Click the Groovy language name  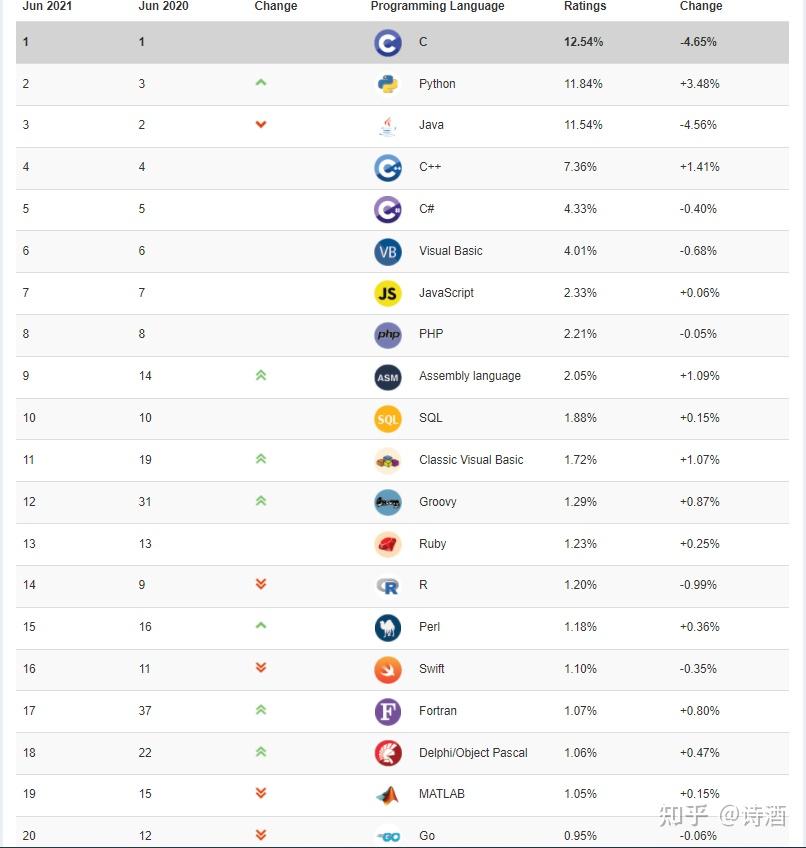[x=438, y=502]
